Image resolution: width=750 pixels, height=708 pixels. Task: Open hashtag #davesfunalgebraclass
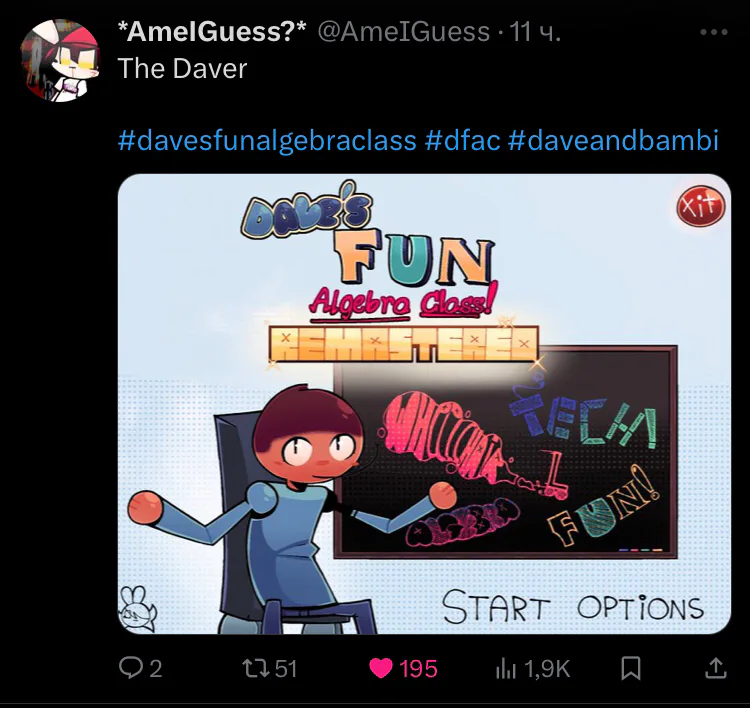click(x=267, y=140)
